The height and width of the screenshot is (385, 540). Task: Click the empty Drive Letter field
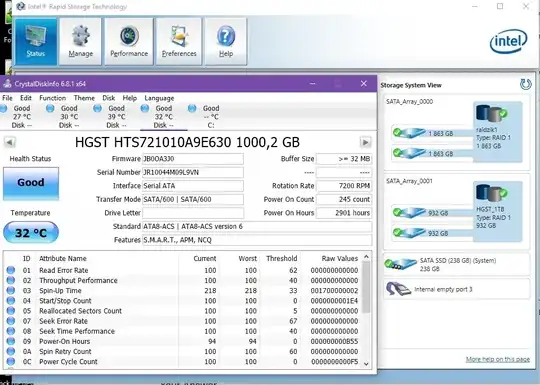[x=193, y=213]
